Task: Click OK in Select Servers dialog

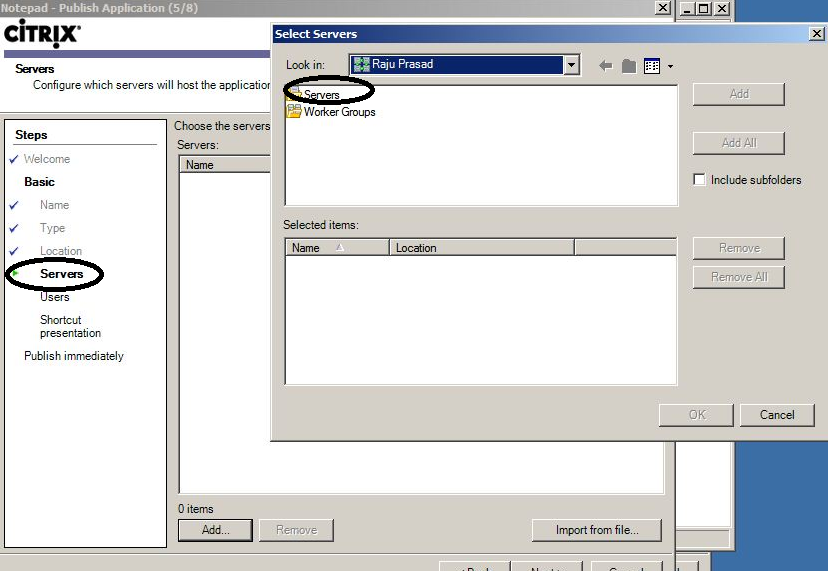Action: tap(697, 415)
